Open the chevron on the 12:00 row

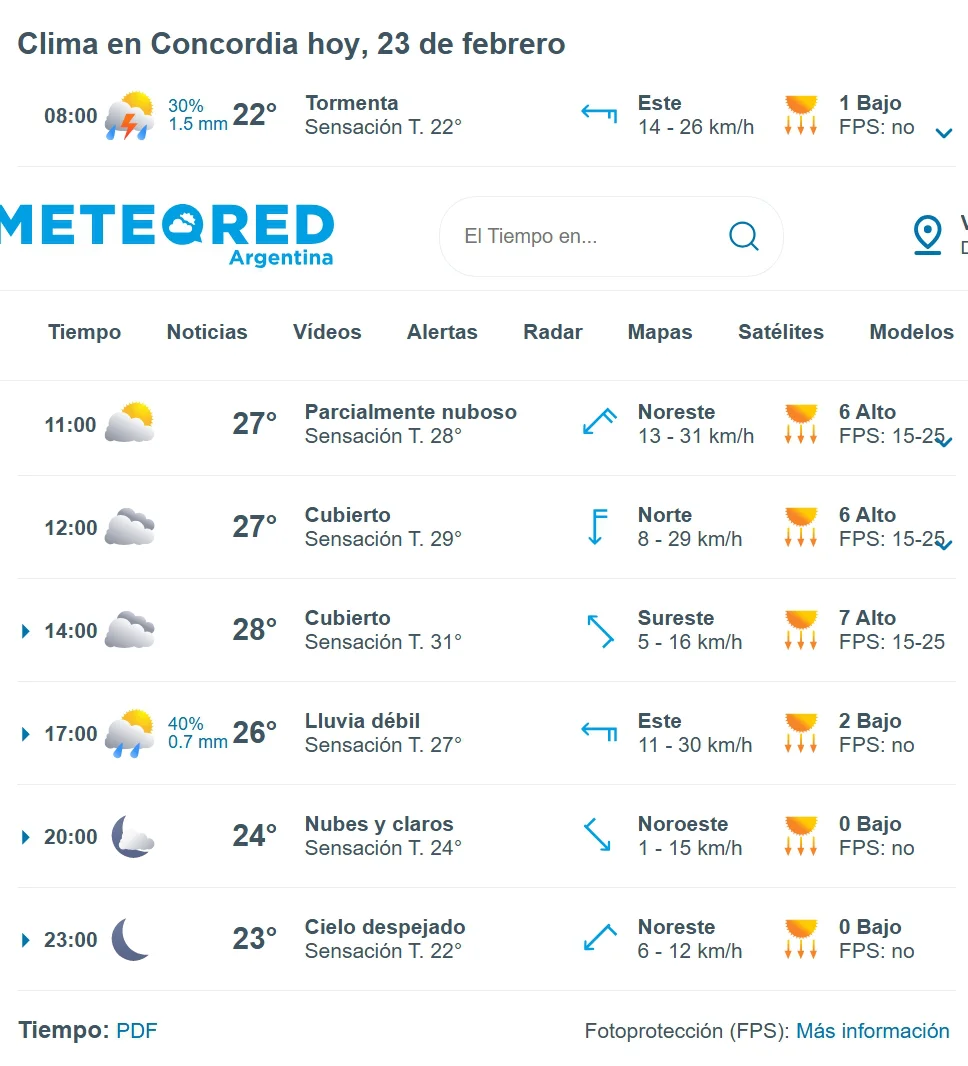click(943, 545)
